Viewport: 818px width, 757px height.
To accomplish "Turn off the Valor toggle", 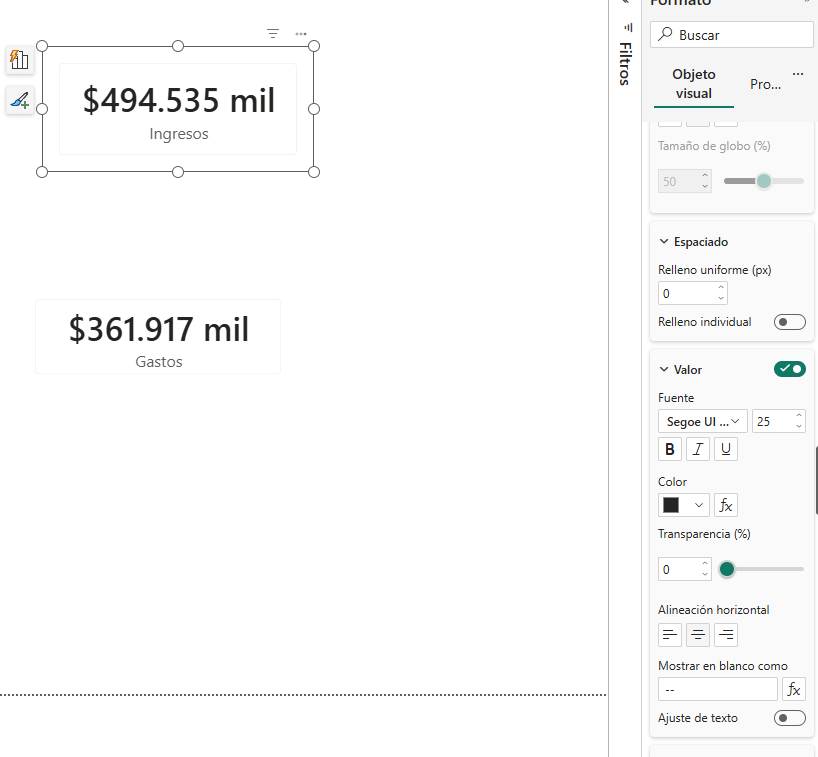I will click(x=789, y=369).
